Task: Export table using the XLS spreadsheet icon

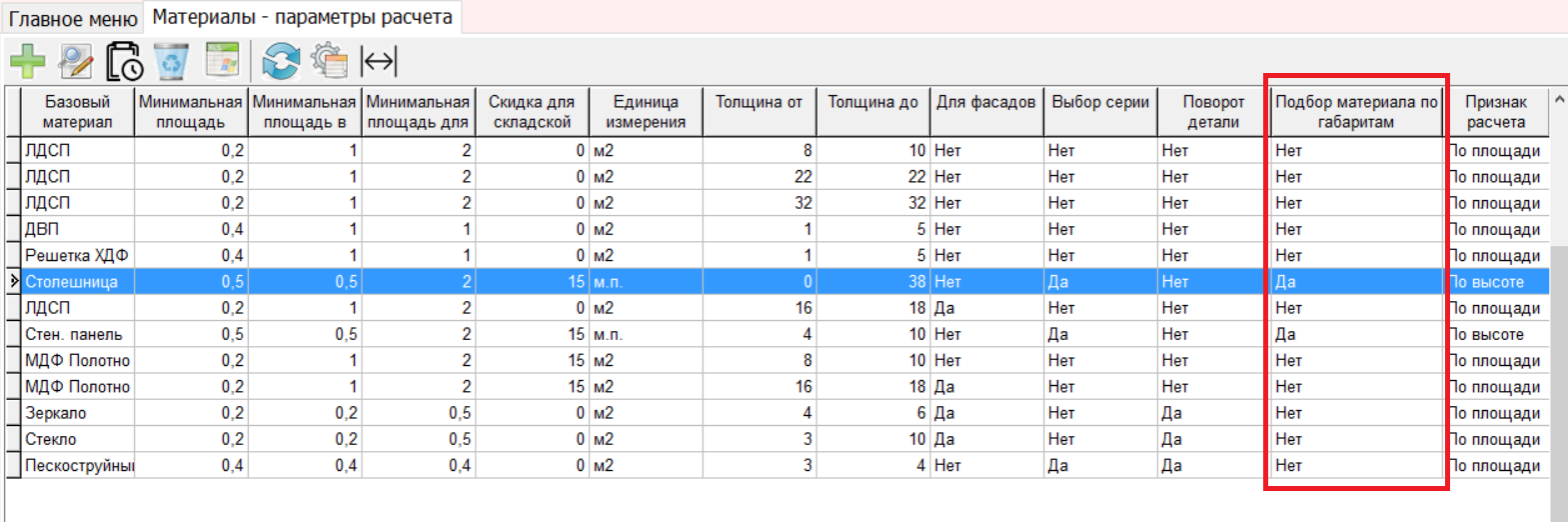Action: tap(222, 61)
